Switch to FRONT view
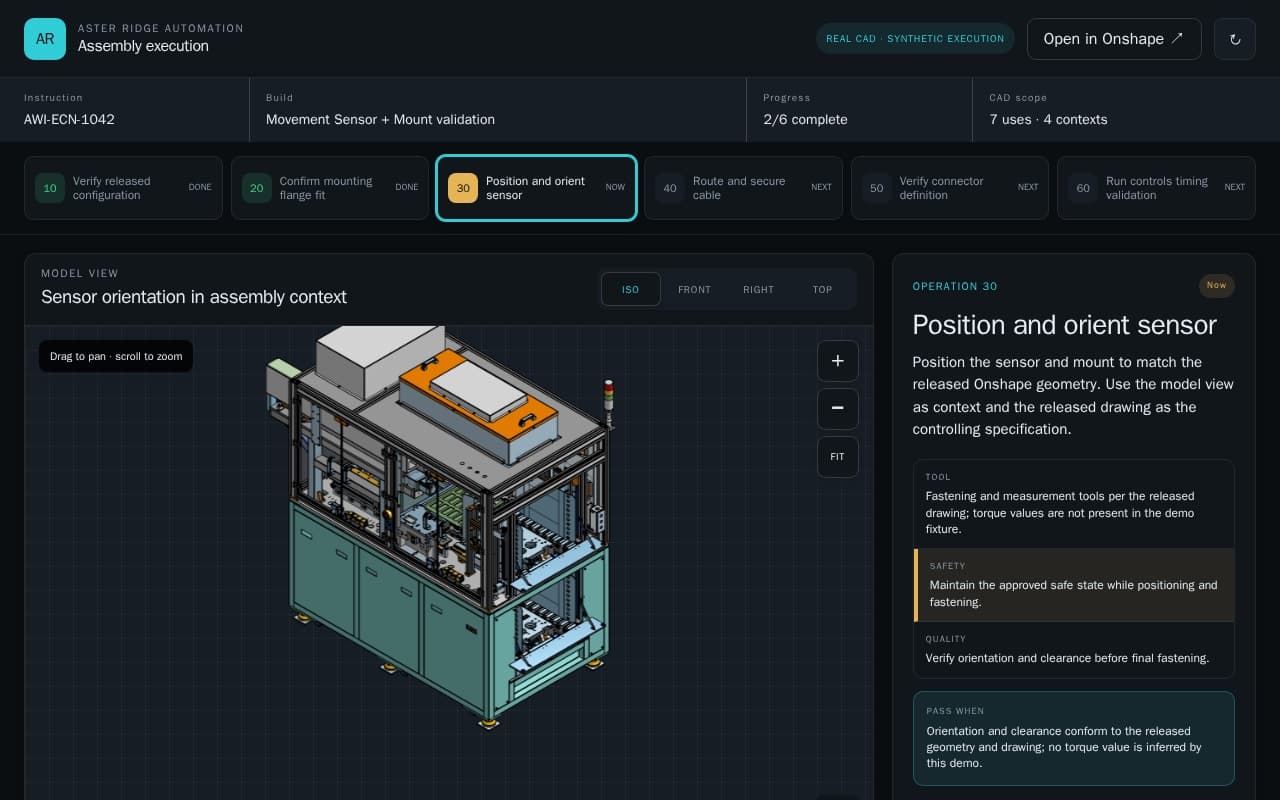Screen dimensions: 1280x800 694,289
